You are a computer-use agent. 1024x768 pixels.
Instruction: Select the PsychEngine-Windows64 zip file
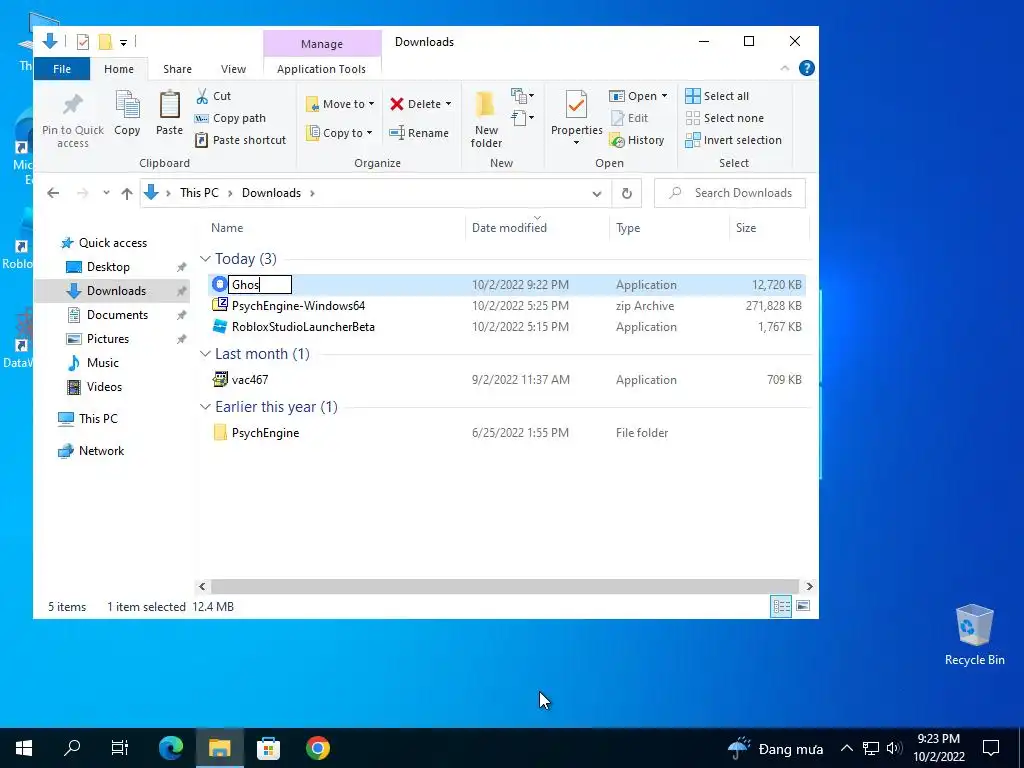coord(298,306)
